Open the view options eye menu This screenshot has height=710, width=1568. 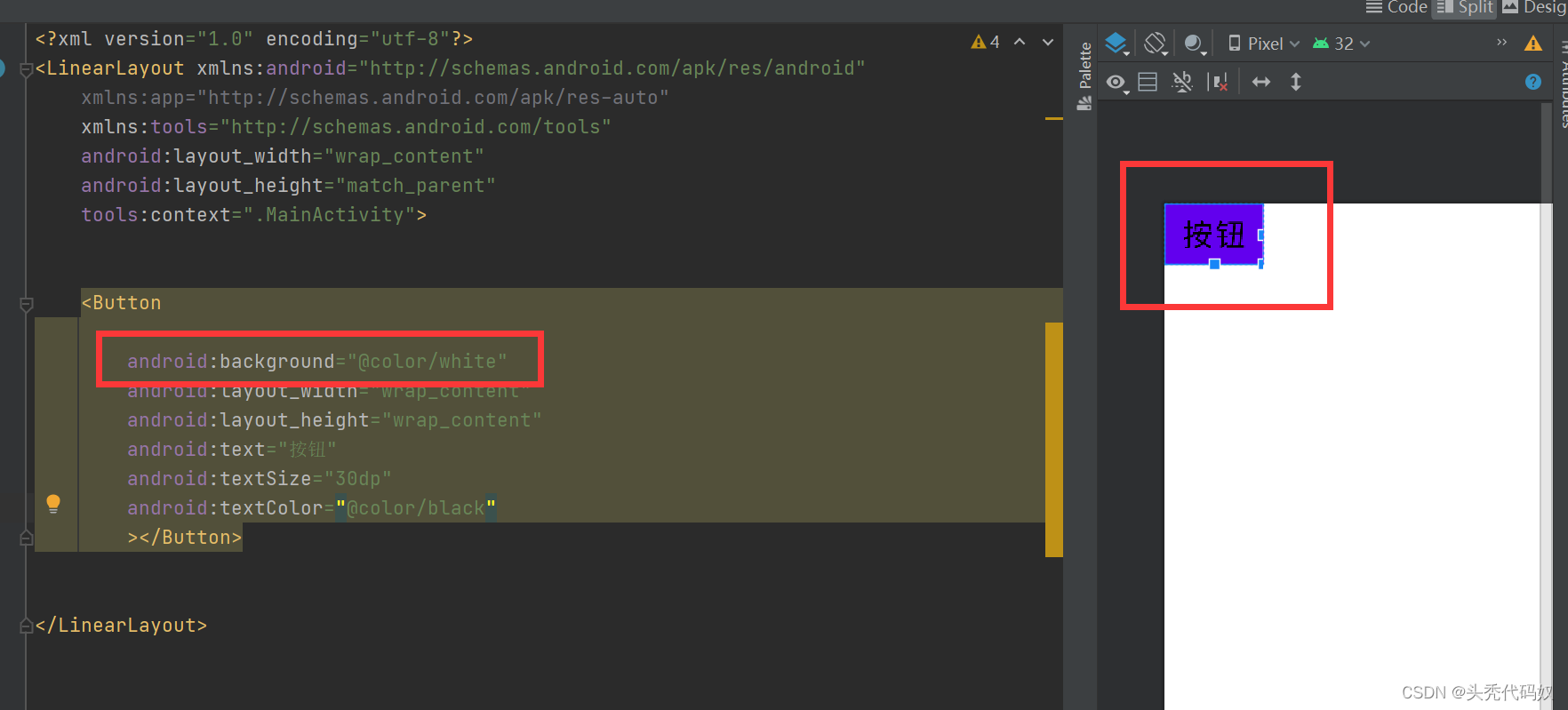click(x=1116, y=83)
